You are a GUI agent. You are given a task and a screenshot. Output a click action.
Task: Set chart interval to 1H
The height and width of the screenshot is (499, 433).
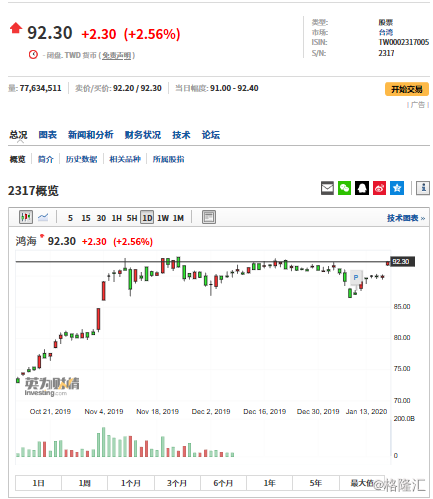pos(116,218)
